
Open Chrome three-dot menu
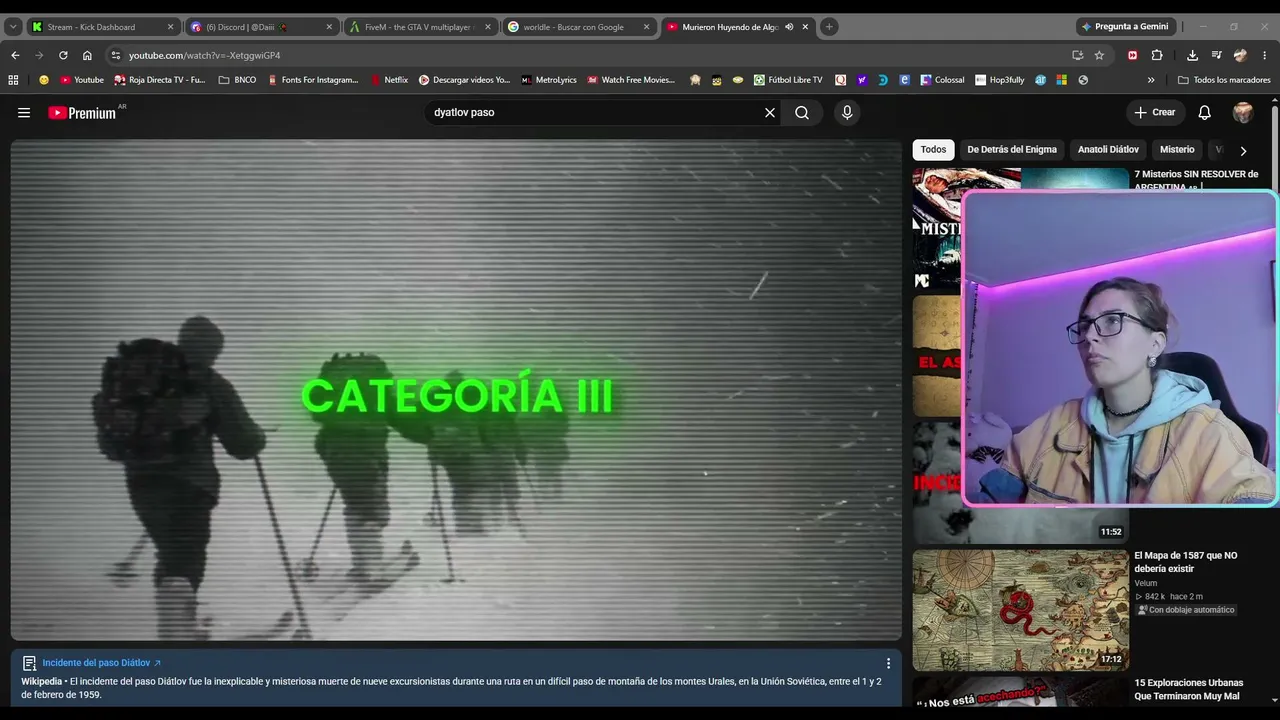click(x=1264, y=55)
